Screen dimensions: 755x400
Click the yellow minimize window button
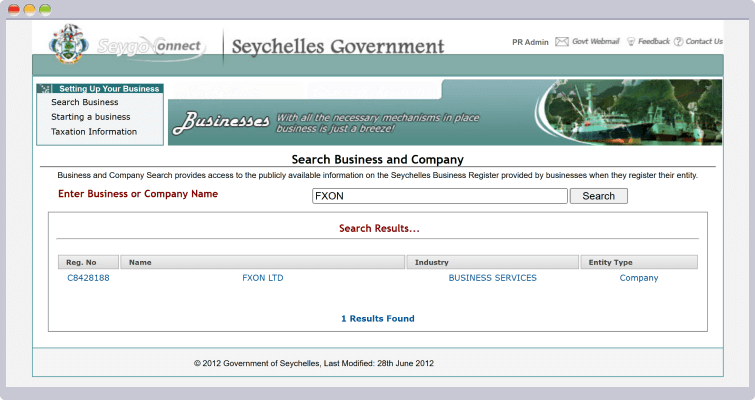click(x=29, y=10)
